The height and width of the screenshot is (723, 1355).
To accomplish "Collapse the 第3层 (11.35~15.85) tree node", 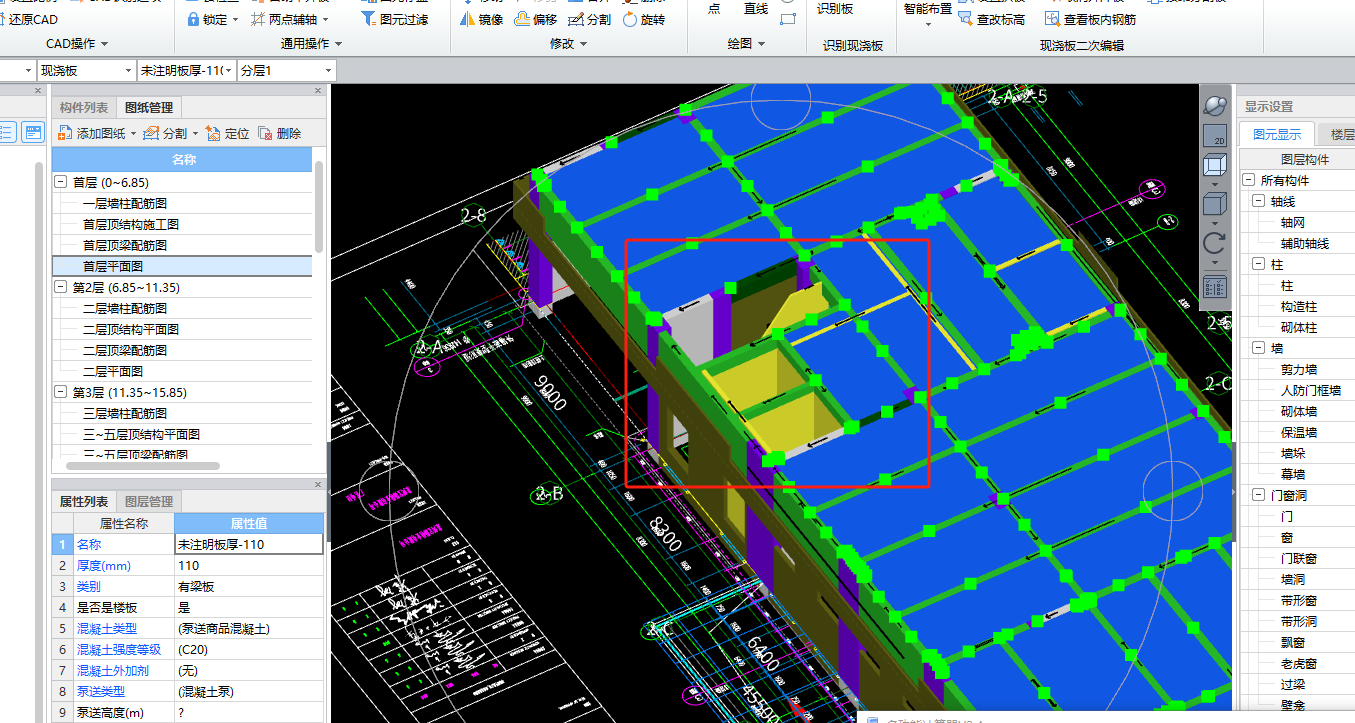I will point(61,392).
